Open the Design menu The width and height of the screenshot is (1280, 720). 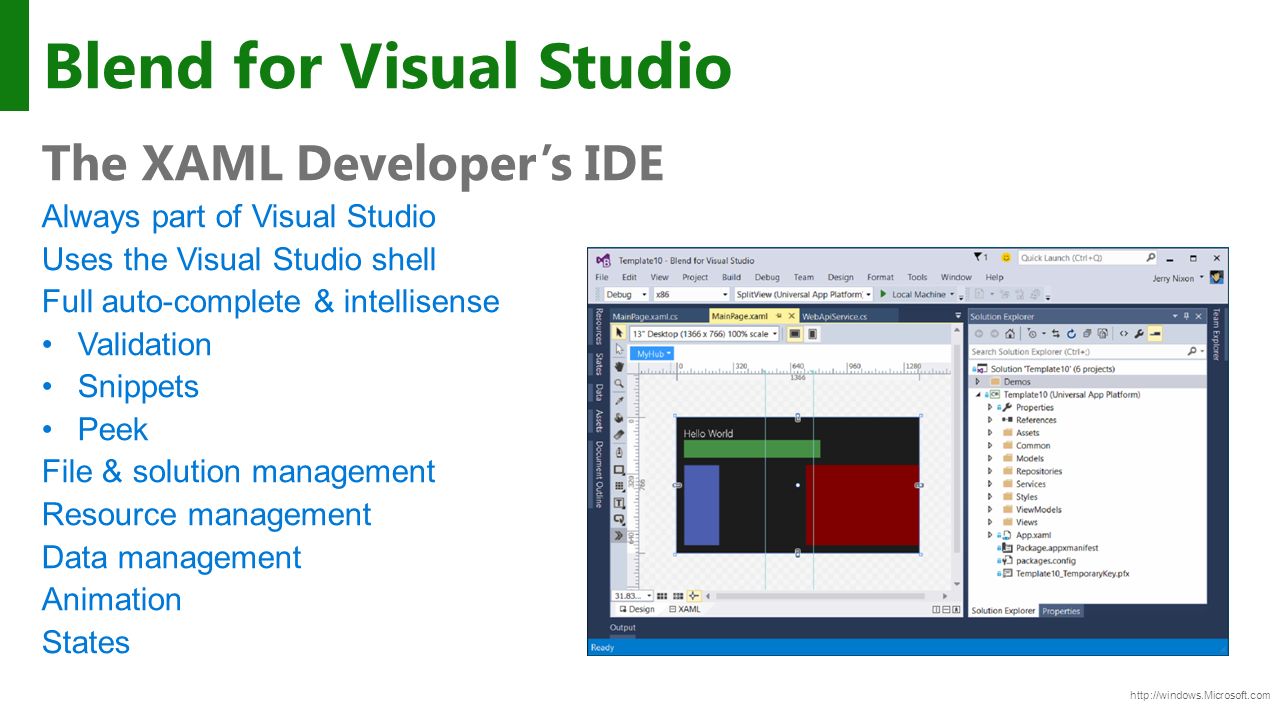point(840,277)
